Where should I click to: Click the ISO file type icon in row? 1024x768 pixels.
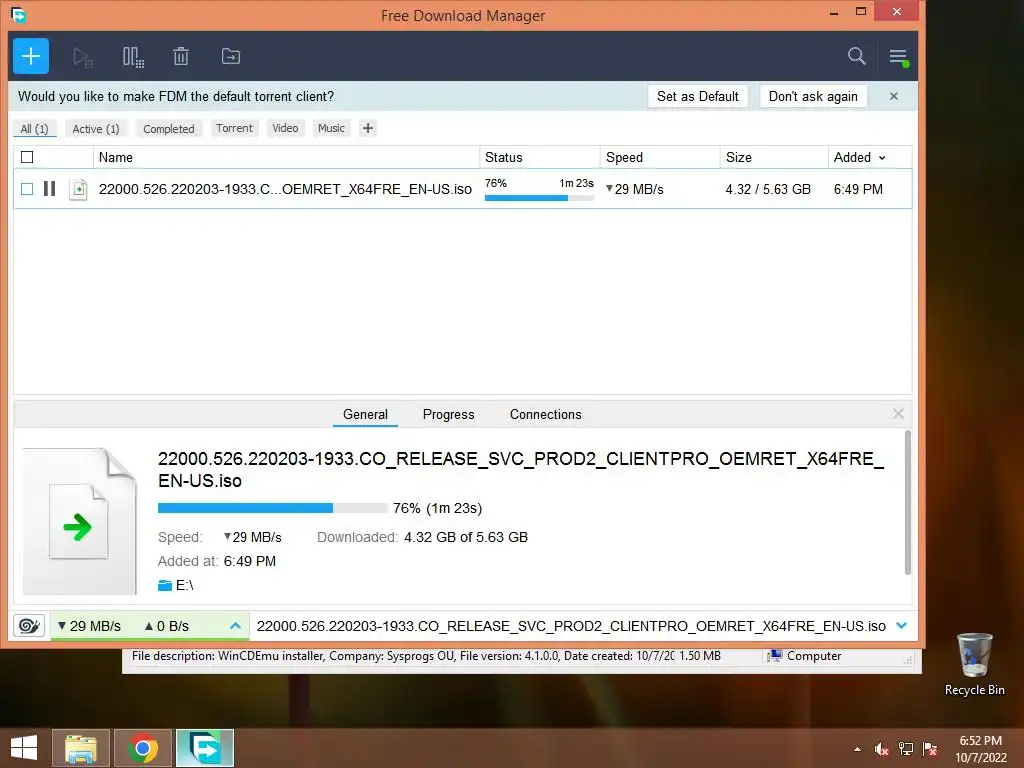[78, 189]
